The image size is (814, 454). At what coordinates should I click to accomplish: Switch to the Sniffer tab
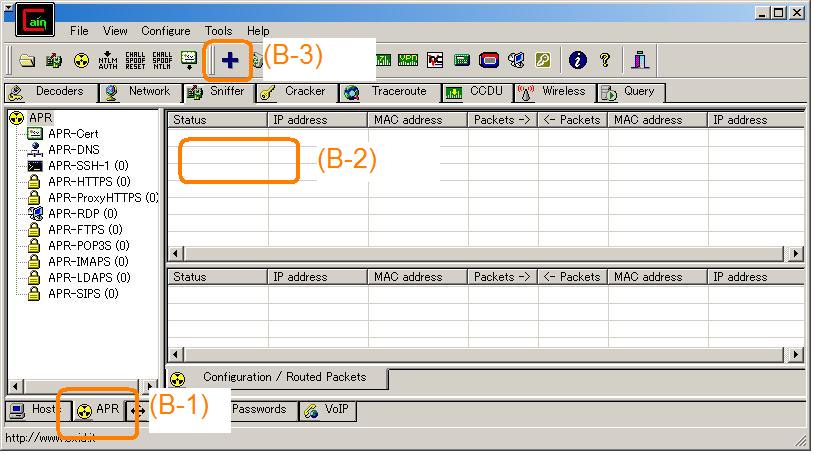[x=218, y=92]
